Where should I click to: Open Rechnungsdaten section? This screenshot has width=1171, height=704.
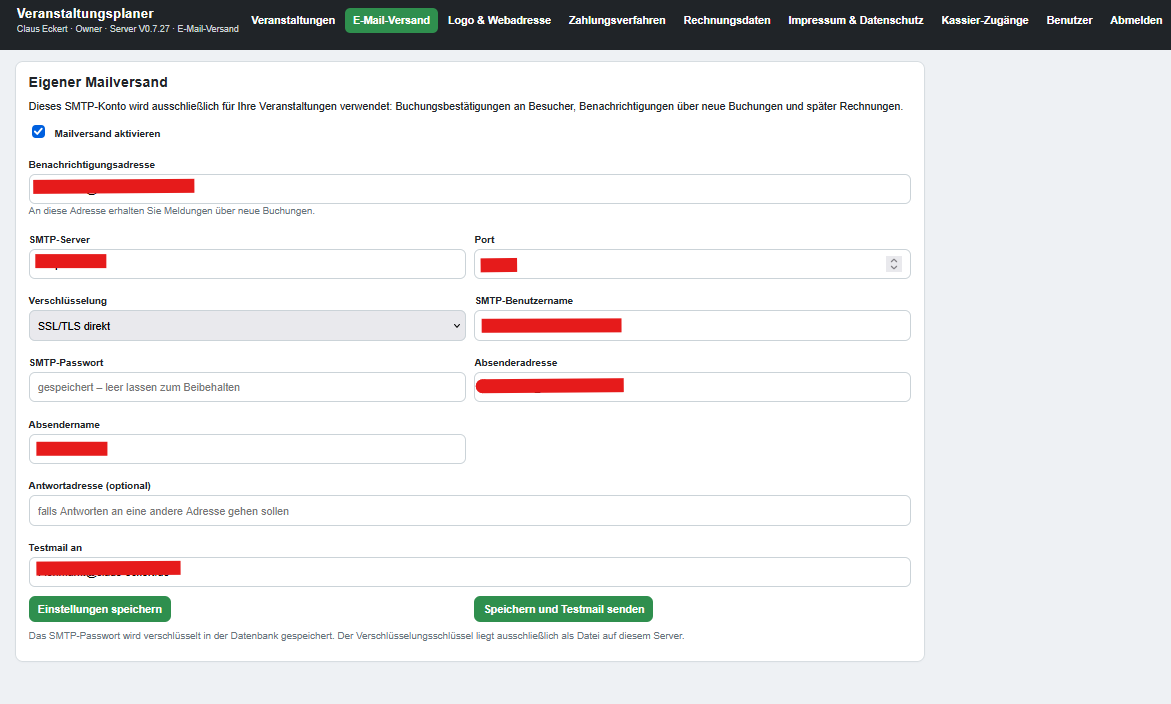click(727, 20)
